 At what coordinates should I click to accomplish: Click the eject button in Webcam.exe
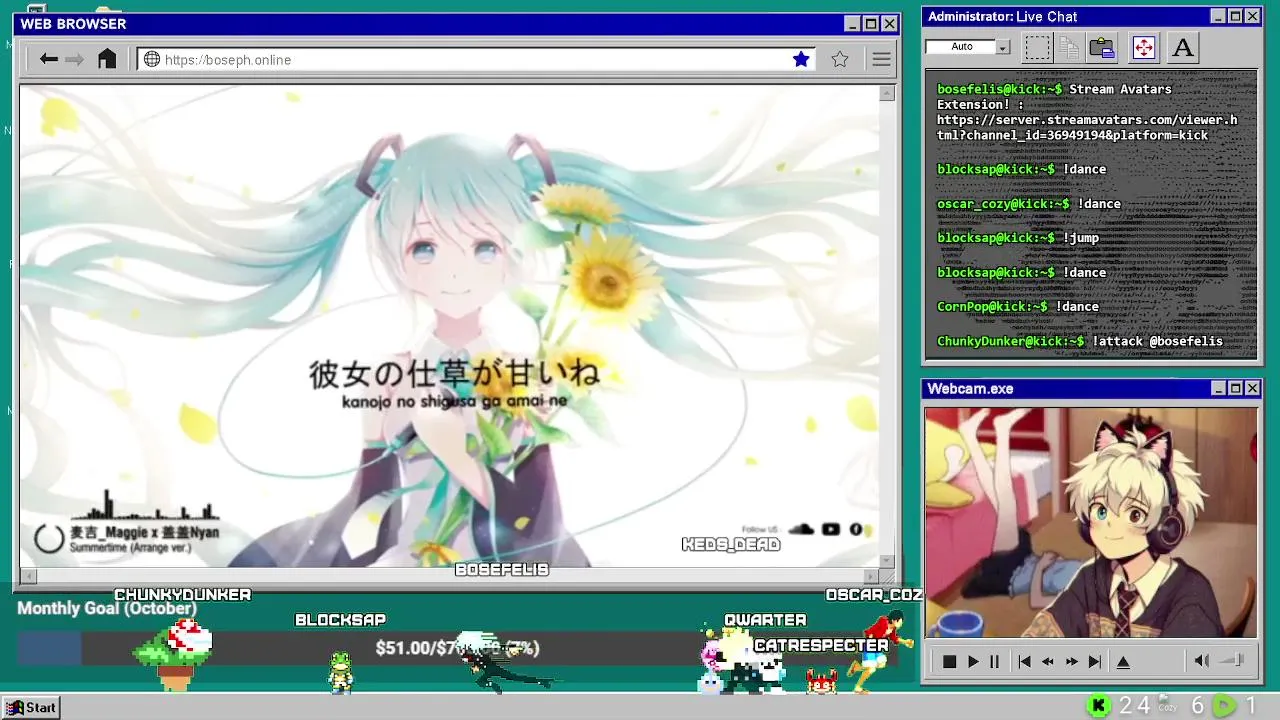point(1123,661)
